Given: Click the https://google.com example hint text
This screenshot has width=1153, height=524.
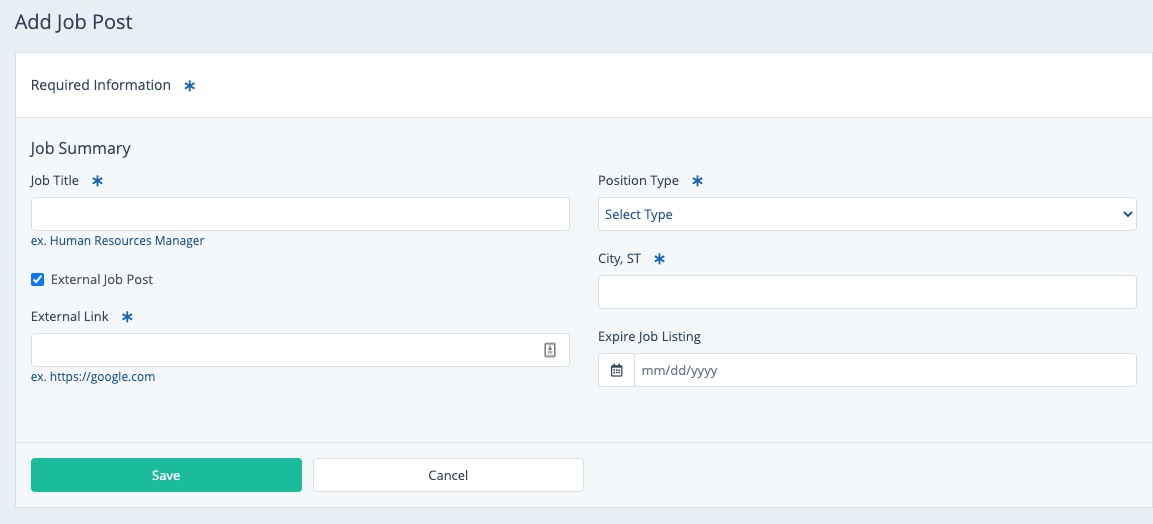Looking at the screenshot, I should pos(93,377).
